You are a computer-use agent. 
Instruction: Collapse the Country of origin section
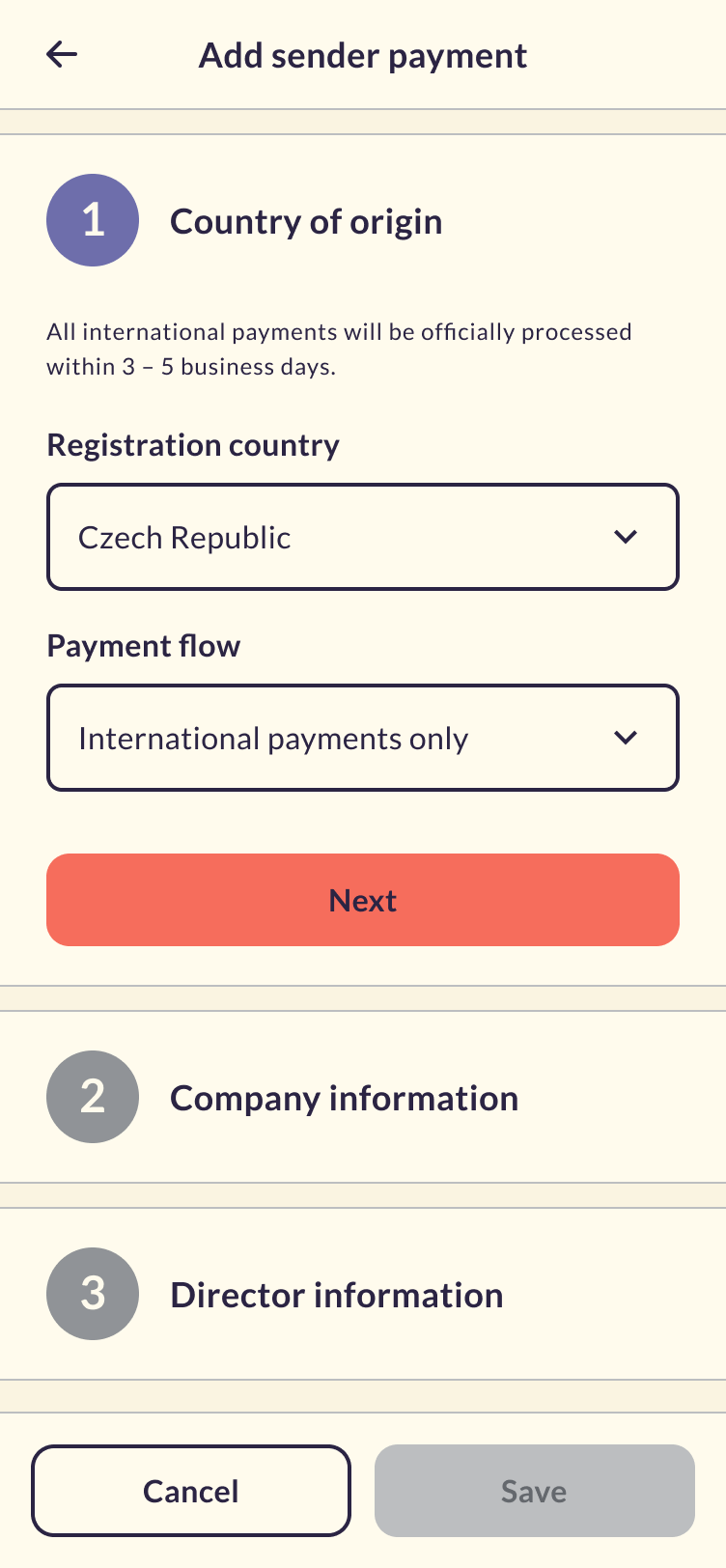(306, 221)
